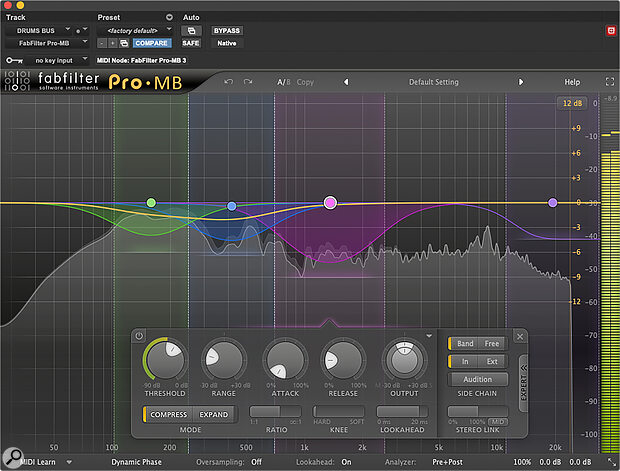Change Lookahead On setting
This screenshot has width=620, height=471.
[346, 462]
